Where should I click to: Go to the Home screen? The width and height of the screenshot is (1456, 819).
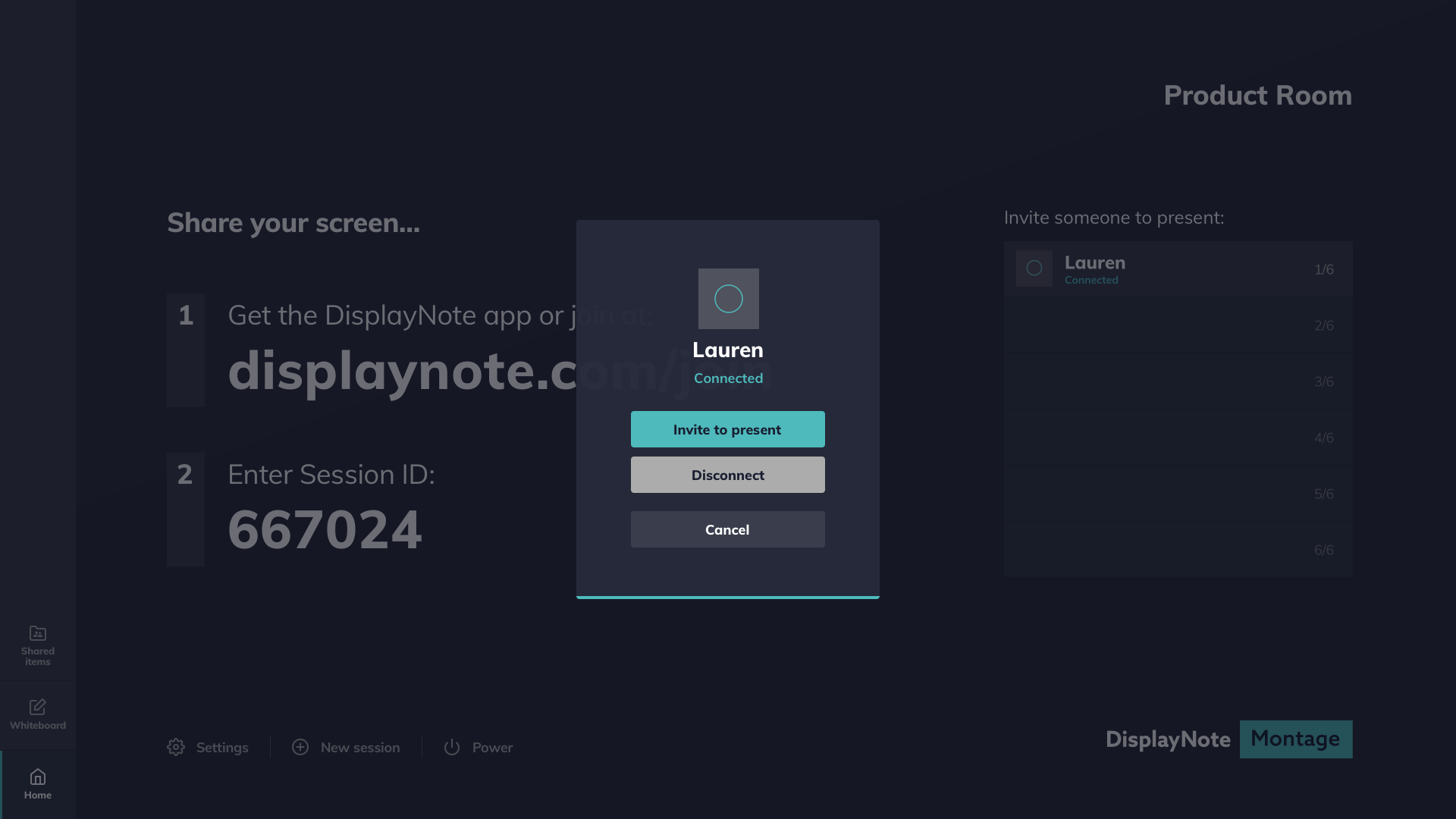click(37, 783)
